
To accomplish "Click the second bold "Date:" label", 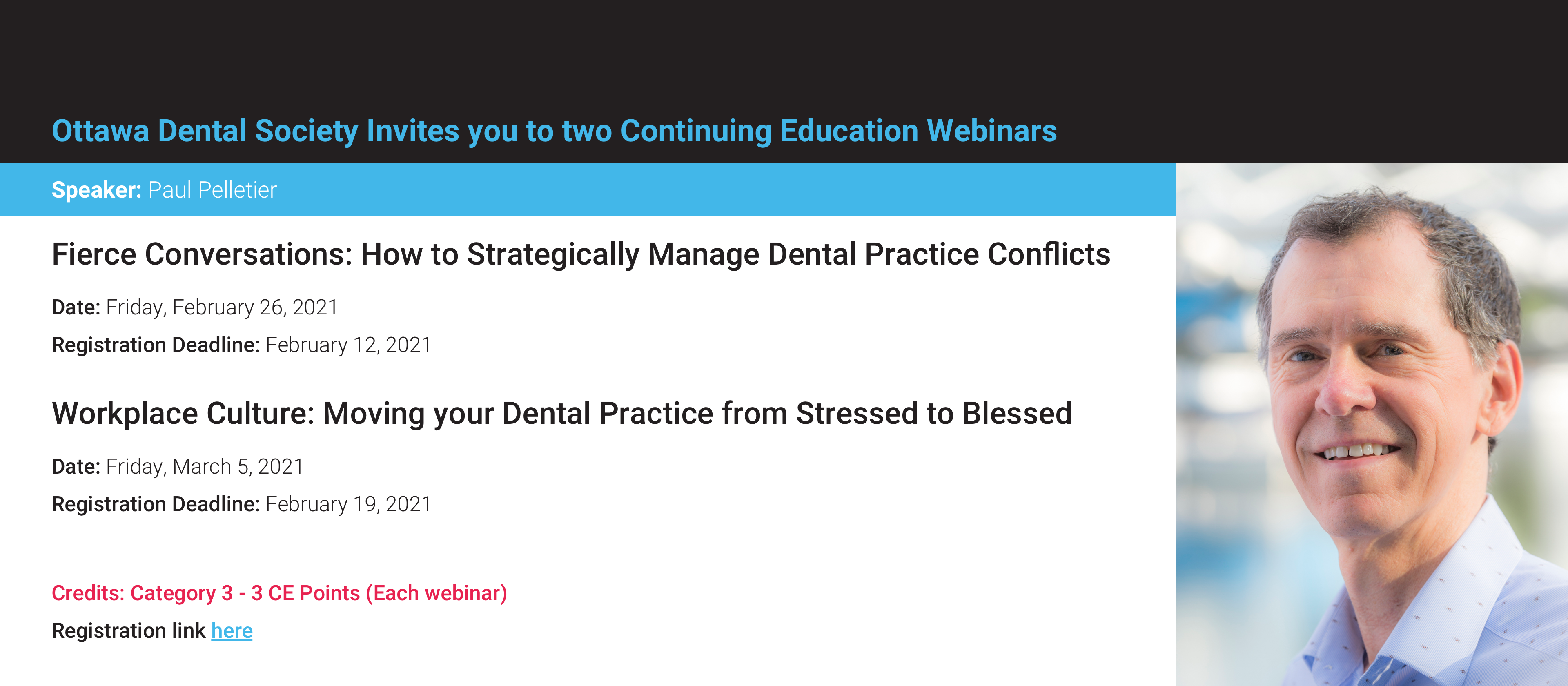I will coord(76,467).
